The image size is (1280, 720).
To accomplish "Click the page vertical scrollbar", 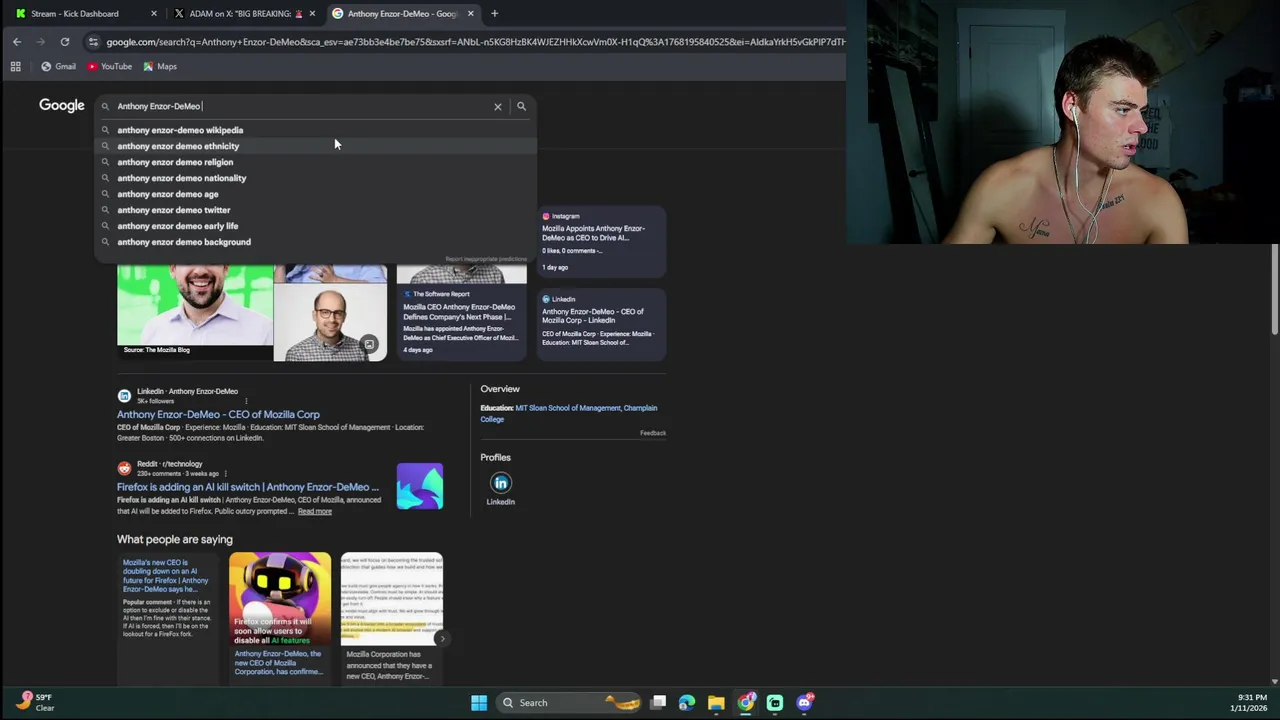I will [x=1274, y=290].
